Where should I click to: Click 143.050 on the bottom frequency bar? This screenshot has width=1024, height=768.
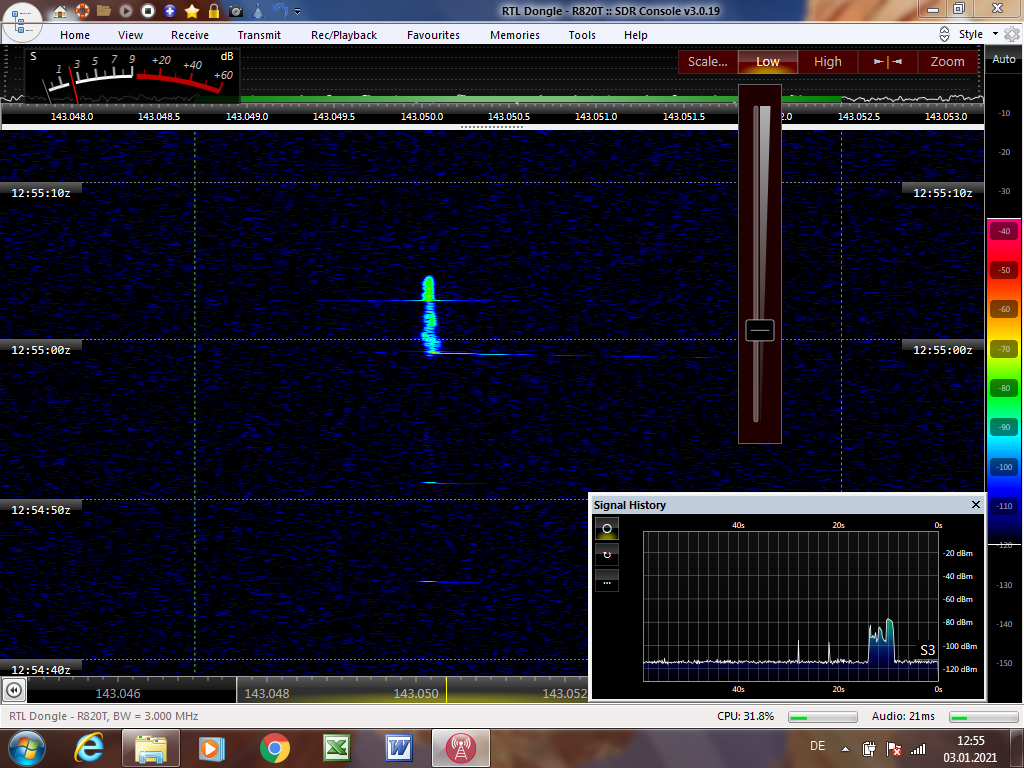pyautogui.click(x=415, y=694)
